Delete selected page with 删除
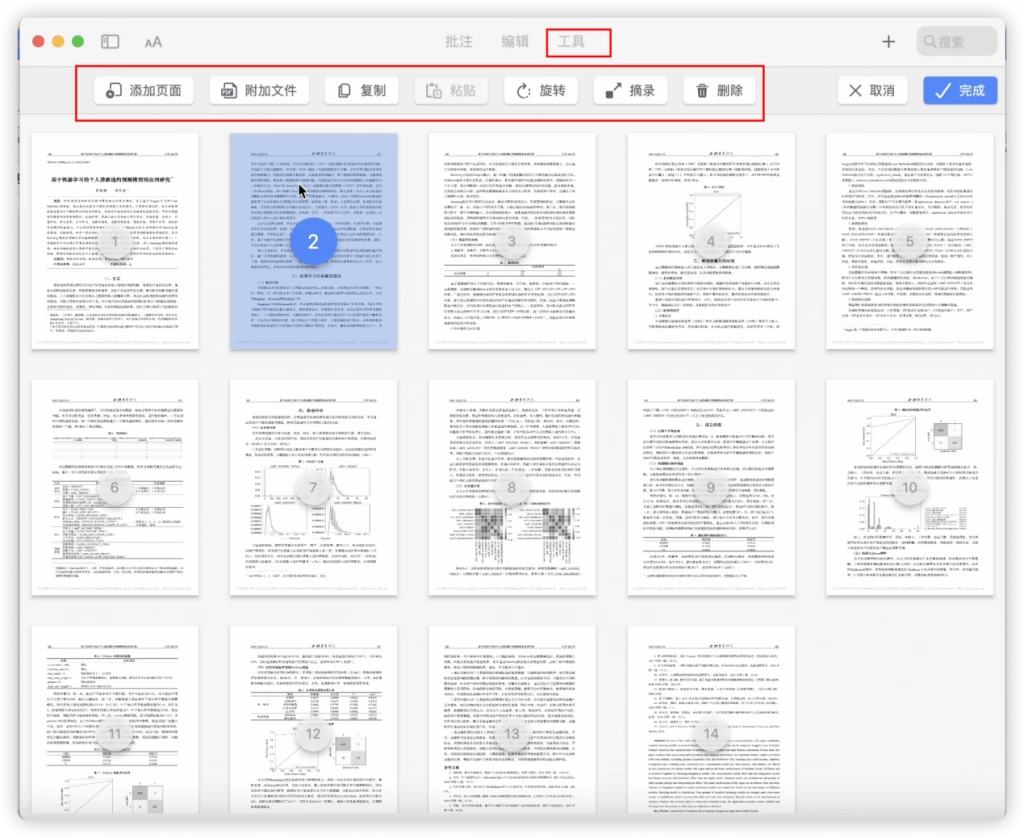1024x838 pixels. coord(720,91)
